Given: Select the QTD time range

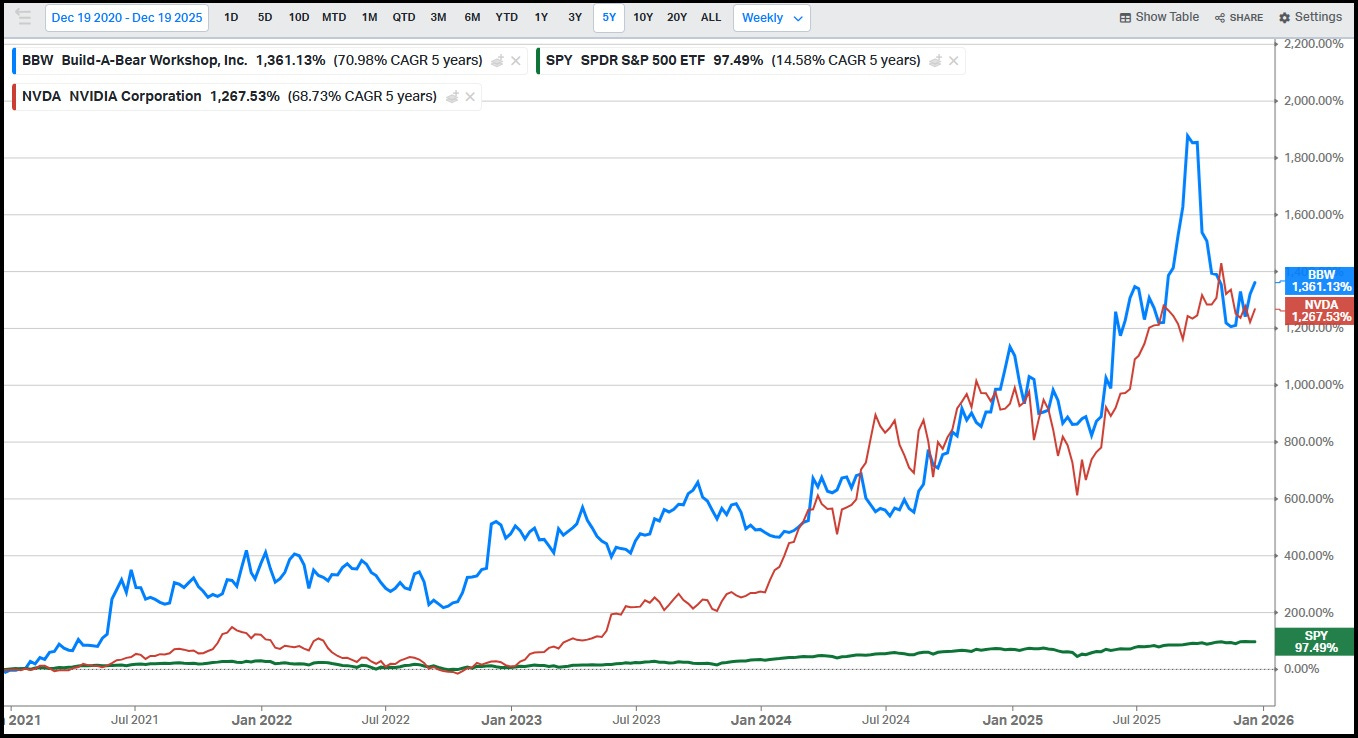Looking at the screenshot, I should [x=404, y=18].
